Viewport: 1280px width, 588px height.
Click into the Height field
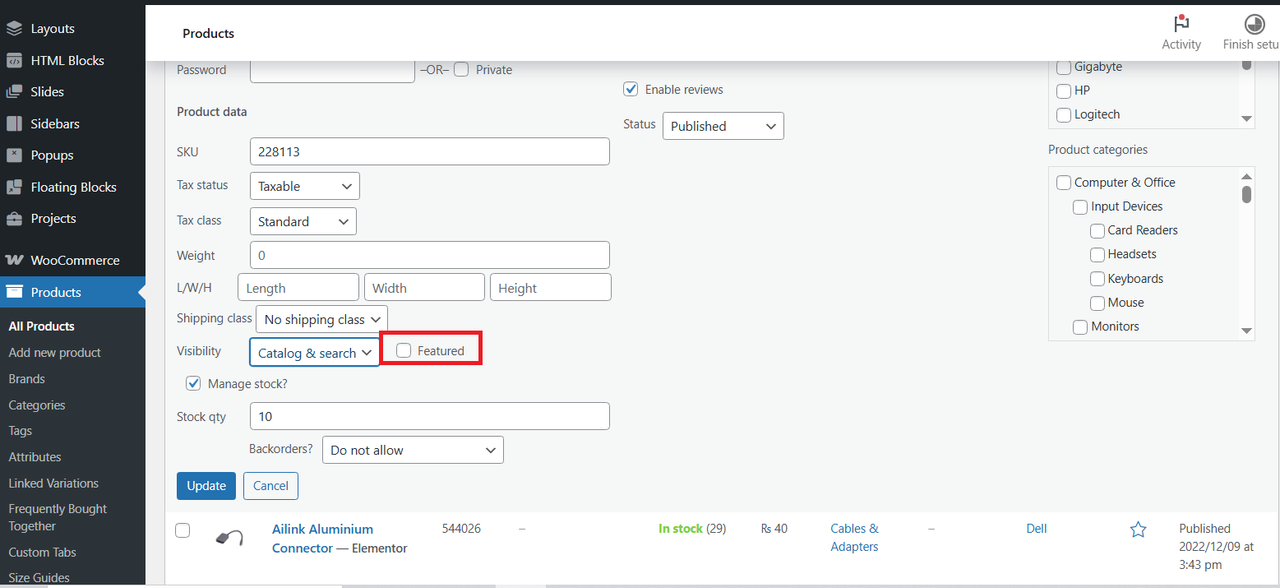[550, 288]
